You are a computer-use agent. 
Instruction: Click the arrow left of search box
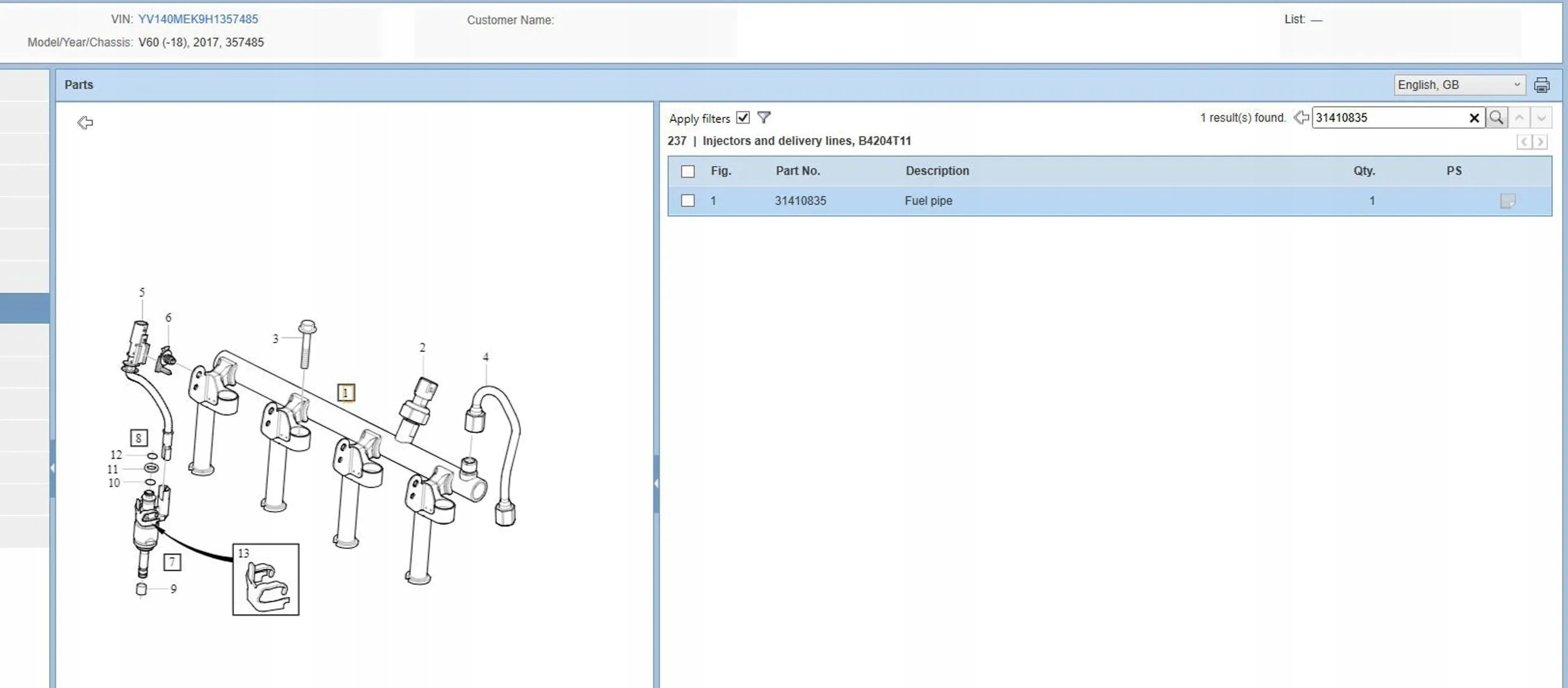point(1301,117)
